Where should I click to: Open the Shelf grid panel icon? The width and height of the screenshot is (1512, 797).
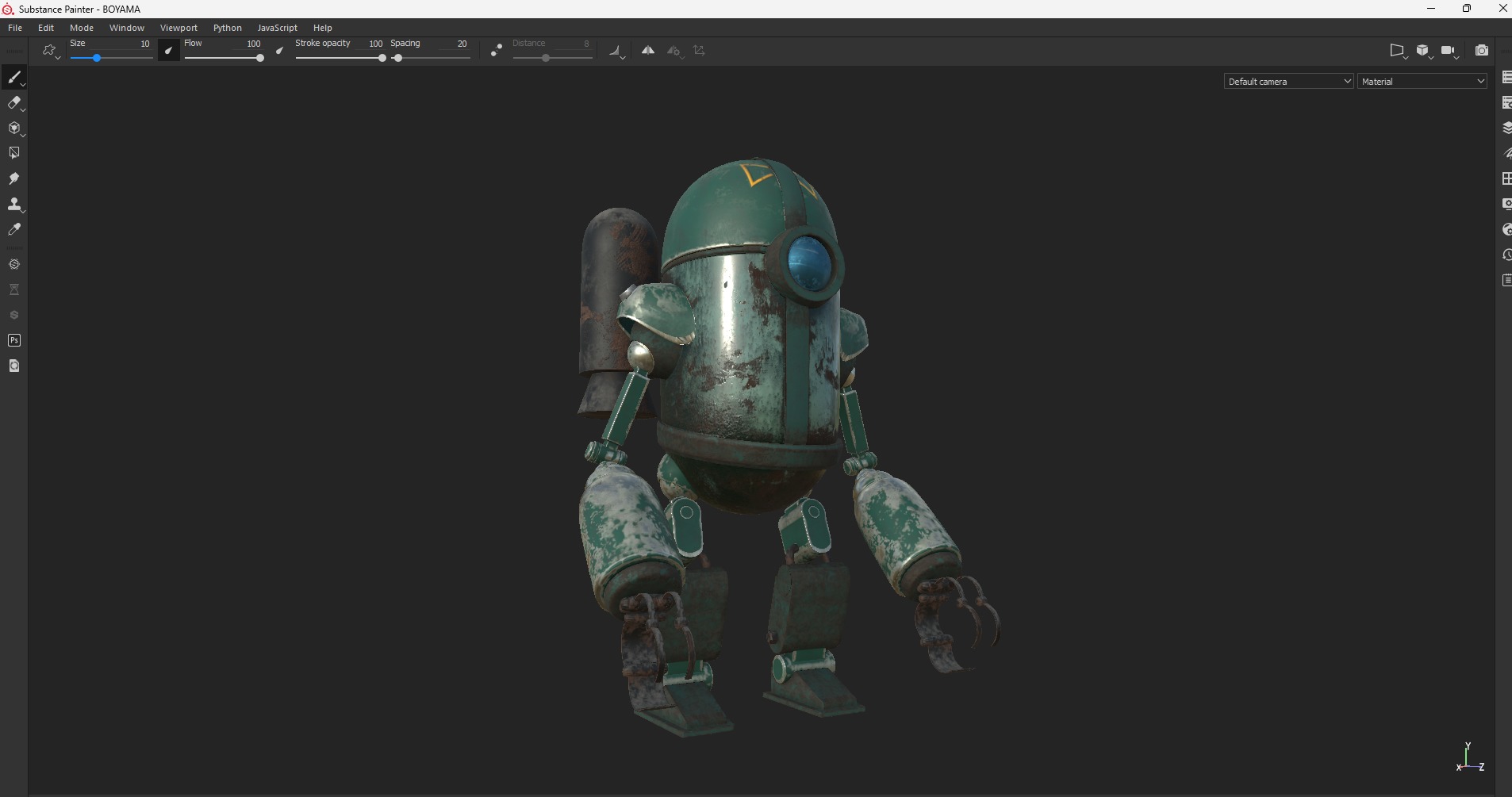pyautogui.click(x=1506, y=178)
